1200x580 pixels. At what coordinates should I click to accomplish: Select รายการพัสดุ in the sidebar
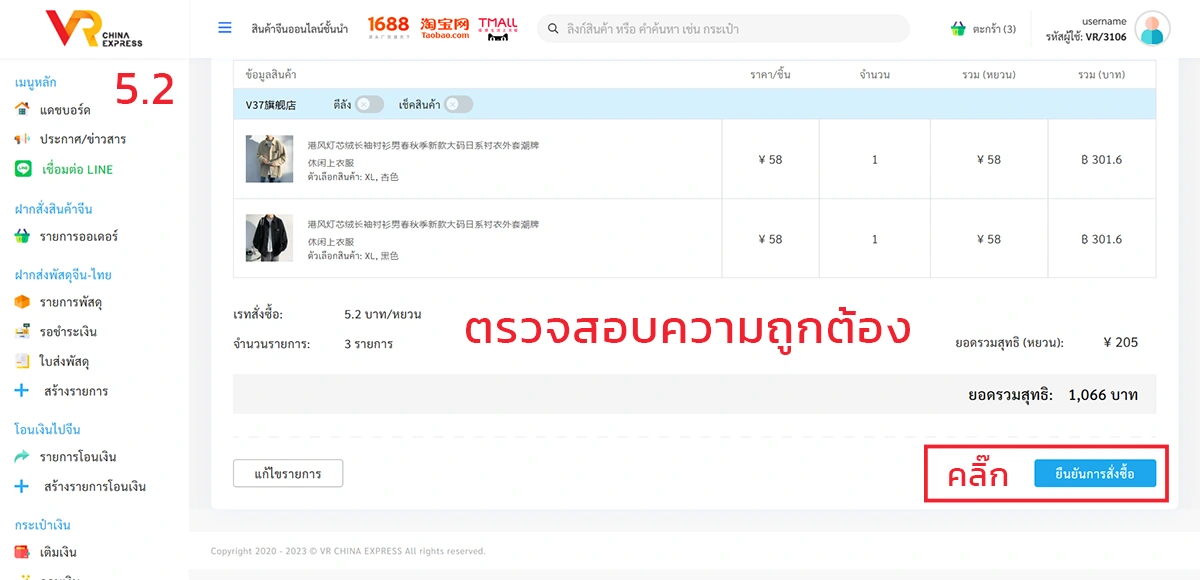point(70,302)
